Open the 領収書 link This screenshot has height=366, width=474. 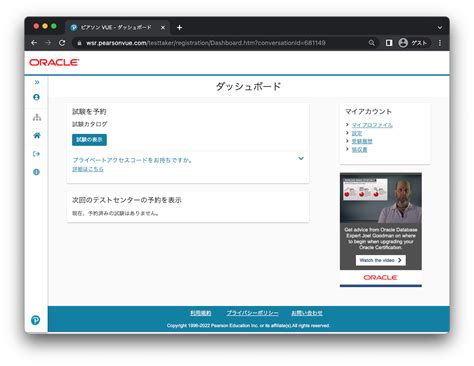tap(359, 150)
